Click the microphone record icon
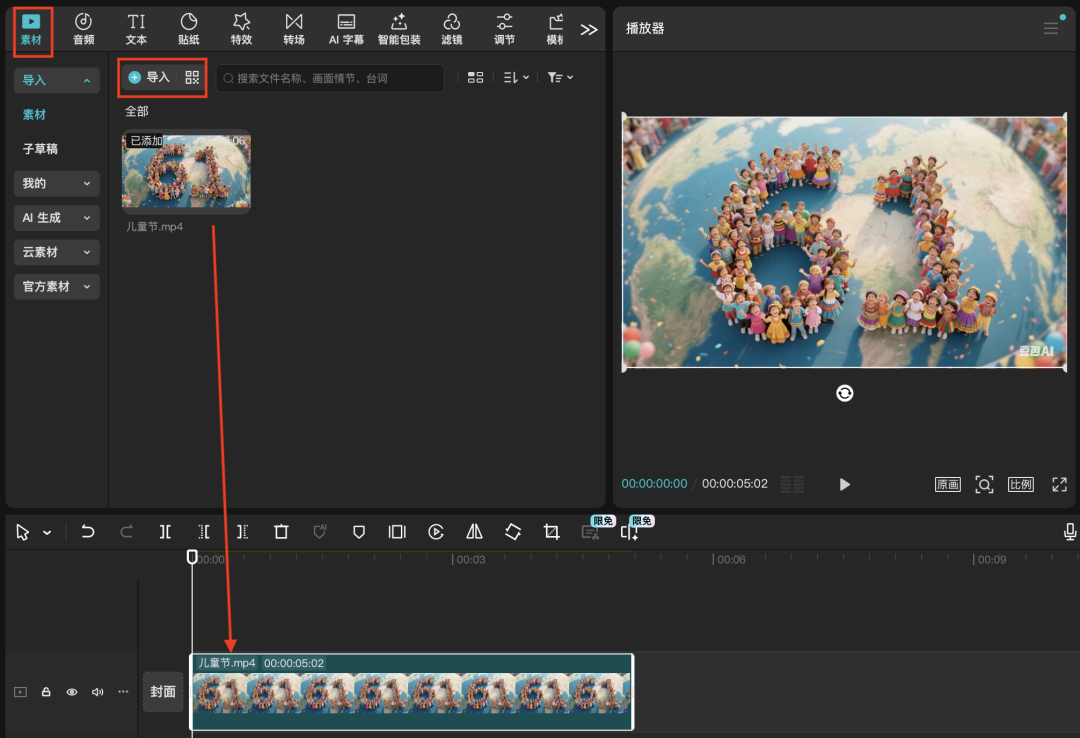Viewport: 1080px width, 738px height. [1069, 532]
